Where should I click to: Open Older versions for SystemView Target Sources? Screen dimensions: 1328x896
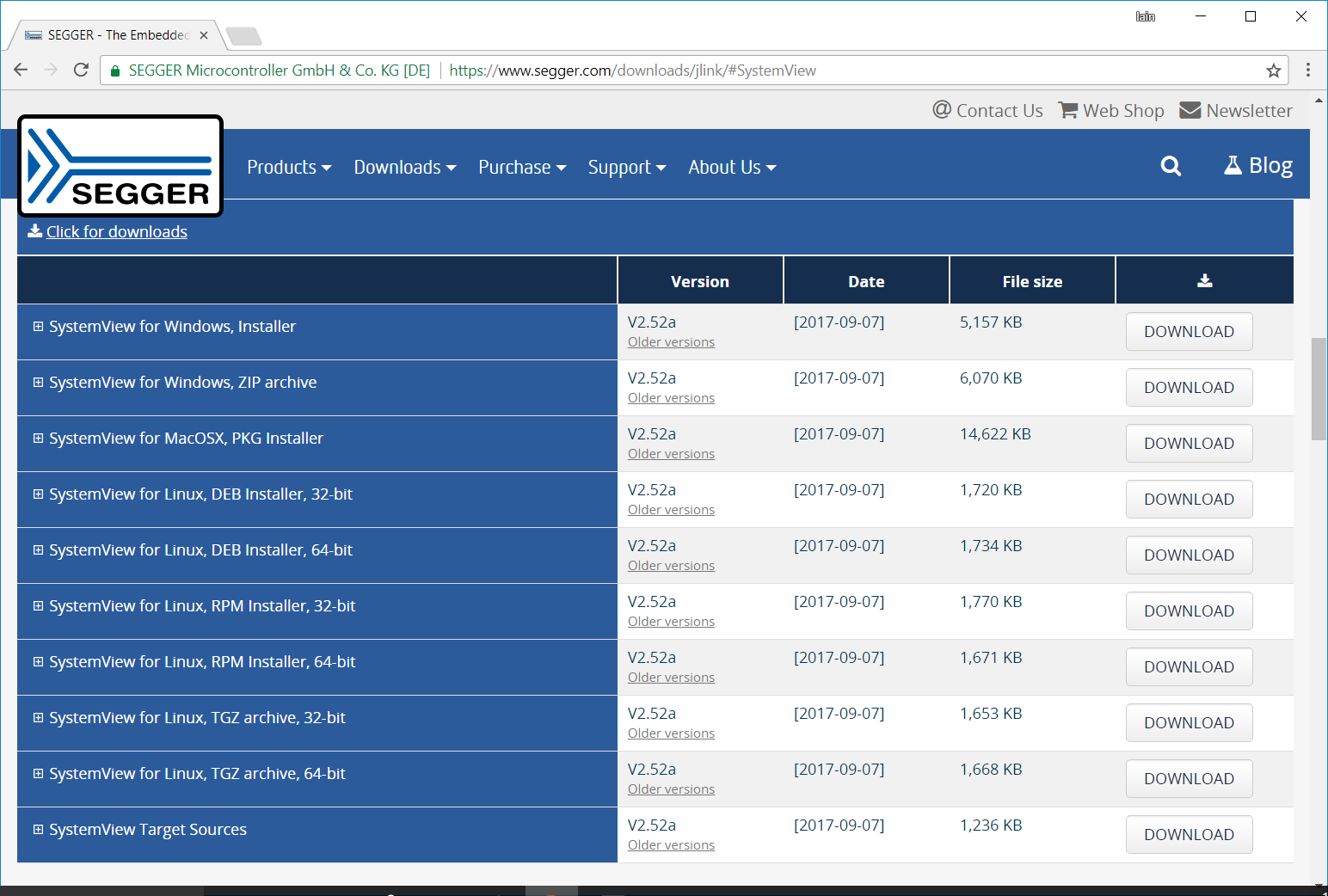pos(671,845)
